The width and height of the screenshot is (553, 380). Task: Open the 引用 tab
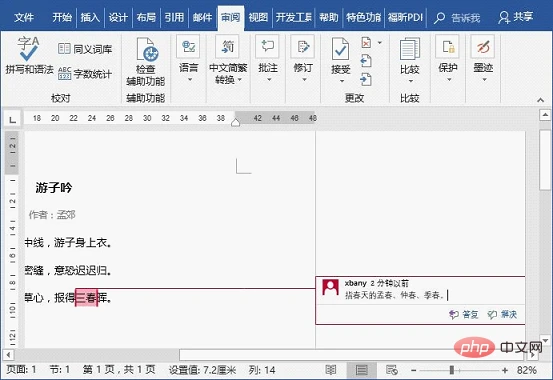pyautogui.click(x=174, y=17)
